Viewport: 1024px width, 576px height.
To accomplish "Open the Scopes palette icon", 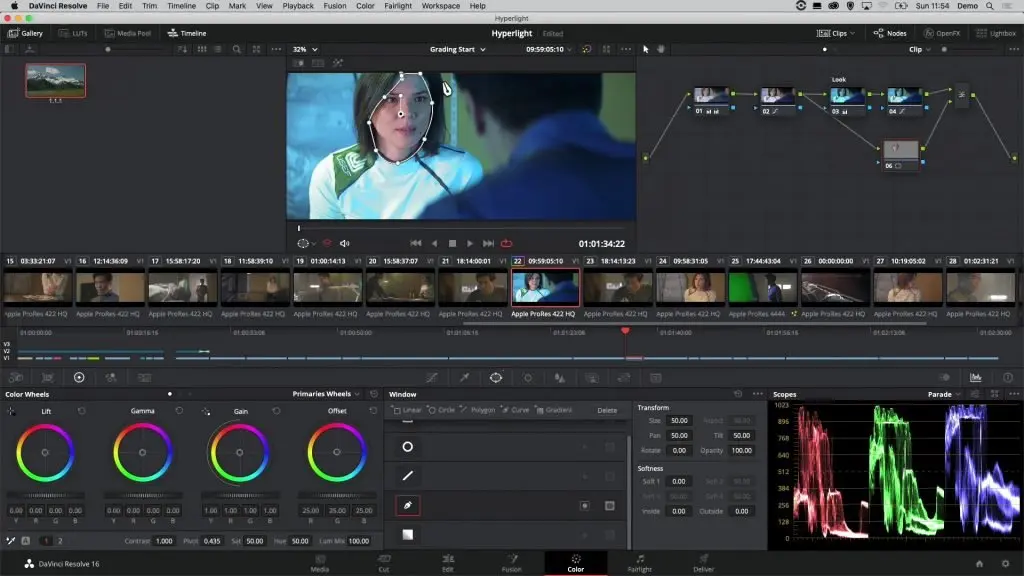I will tap(975, 378).
